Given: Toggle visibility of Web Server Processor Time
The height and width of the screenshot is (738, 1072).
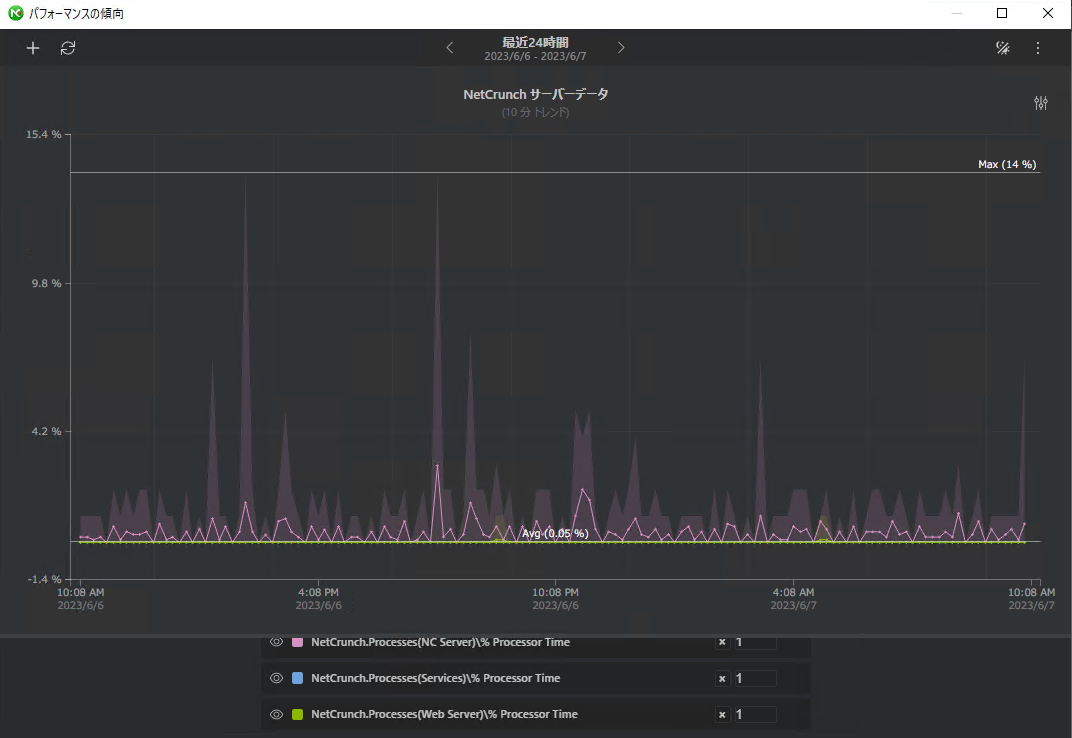Looking at the screenshot, I should click(x=276, y=714).
